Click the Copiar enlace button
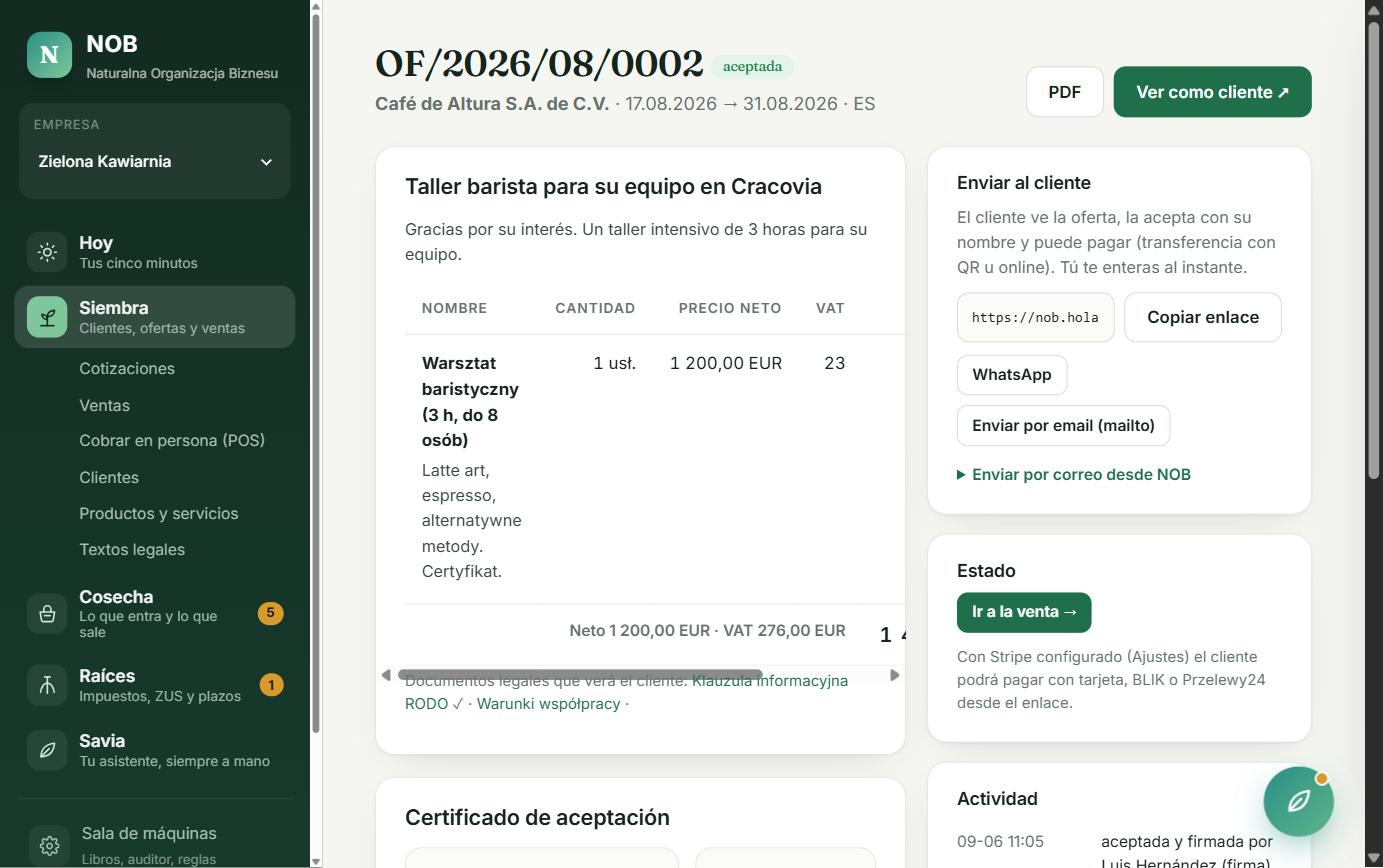 point(1203,317)
